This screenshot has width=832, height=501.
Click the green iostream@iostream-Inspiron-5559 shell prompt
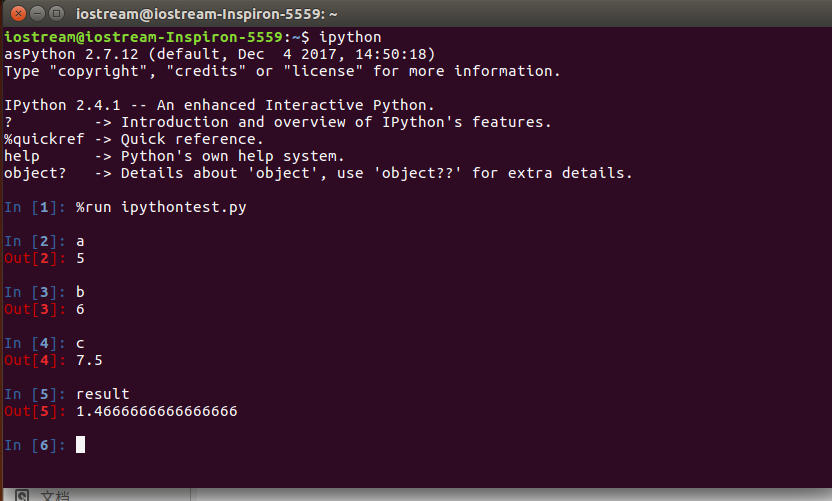143,37
